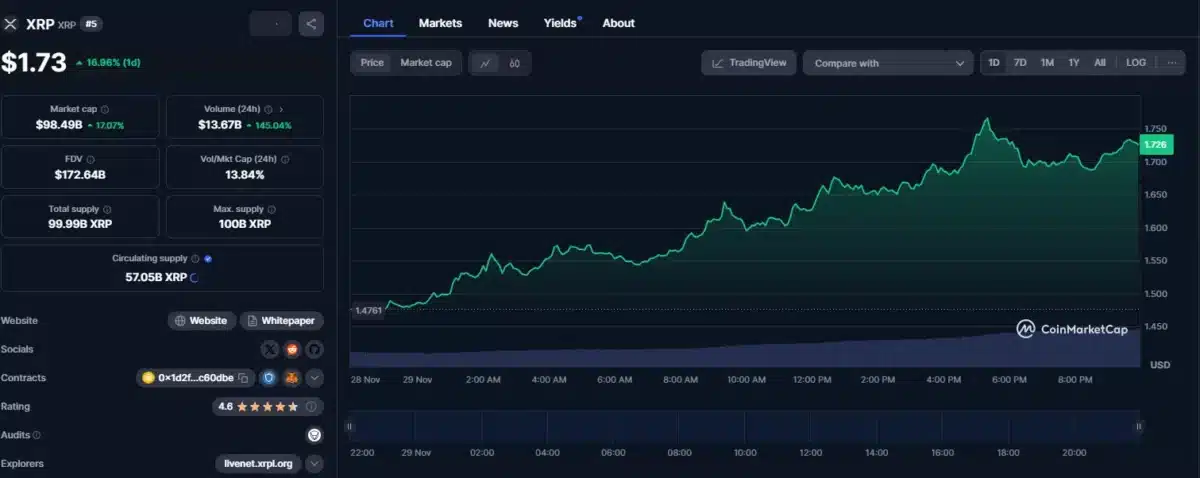Expand more contracts dropdown
Screen dimensions: 1200x478
point(314,378)
